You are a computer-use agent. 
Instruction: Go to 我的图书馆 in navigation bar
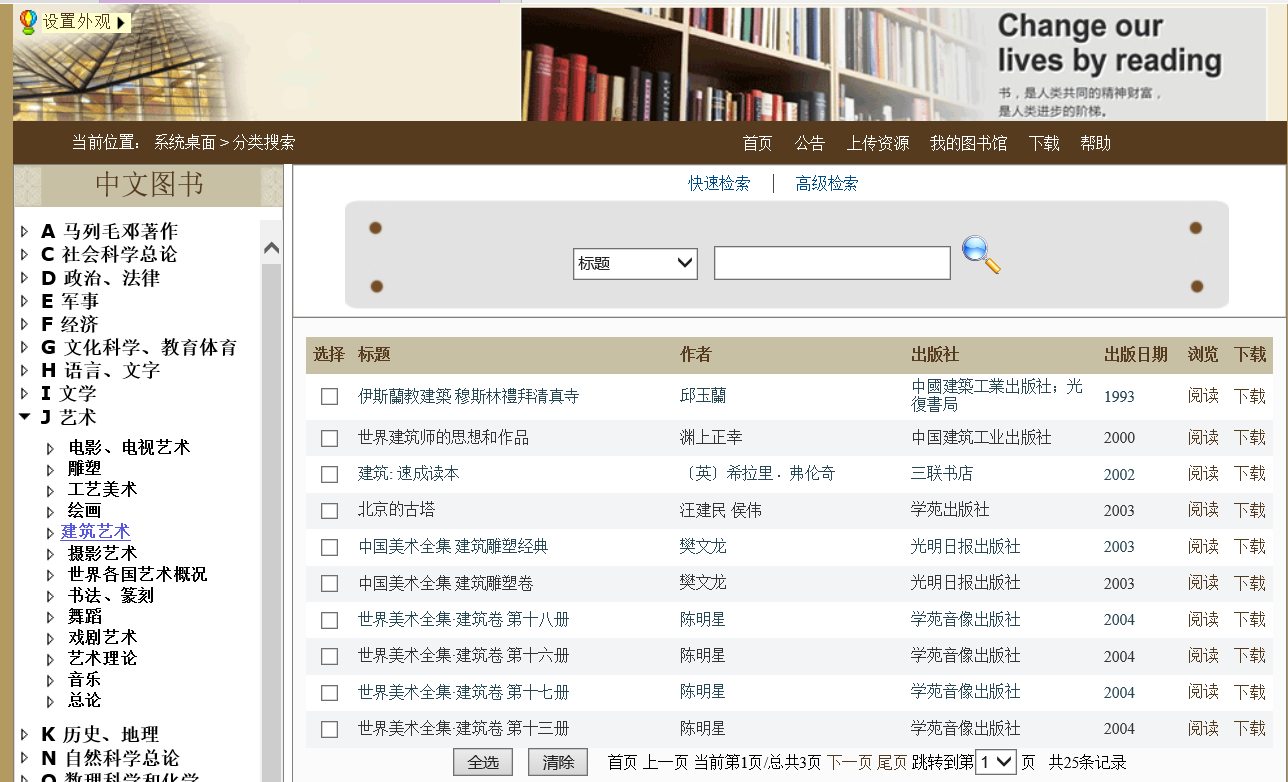tap(968, 143)
